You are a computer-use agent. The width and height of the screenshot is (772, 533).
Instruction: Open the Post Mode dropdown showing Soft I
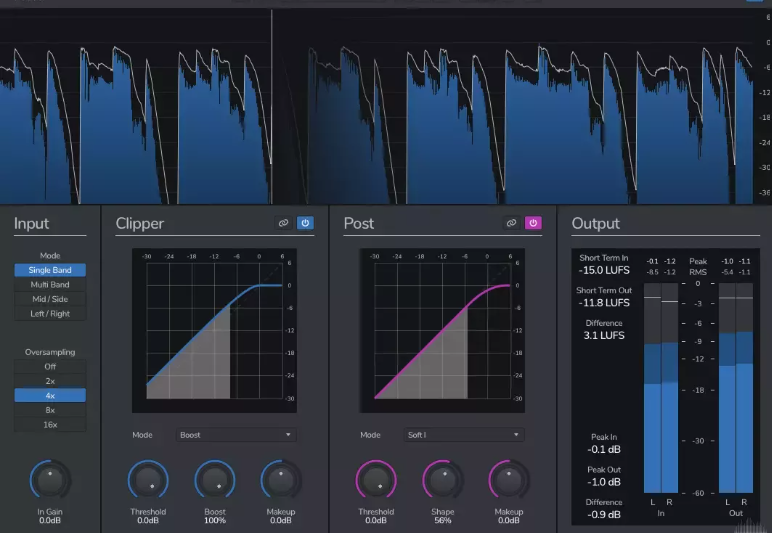[463, 435]
